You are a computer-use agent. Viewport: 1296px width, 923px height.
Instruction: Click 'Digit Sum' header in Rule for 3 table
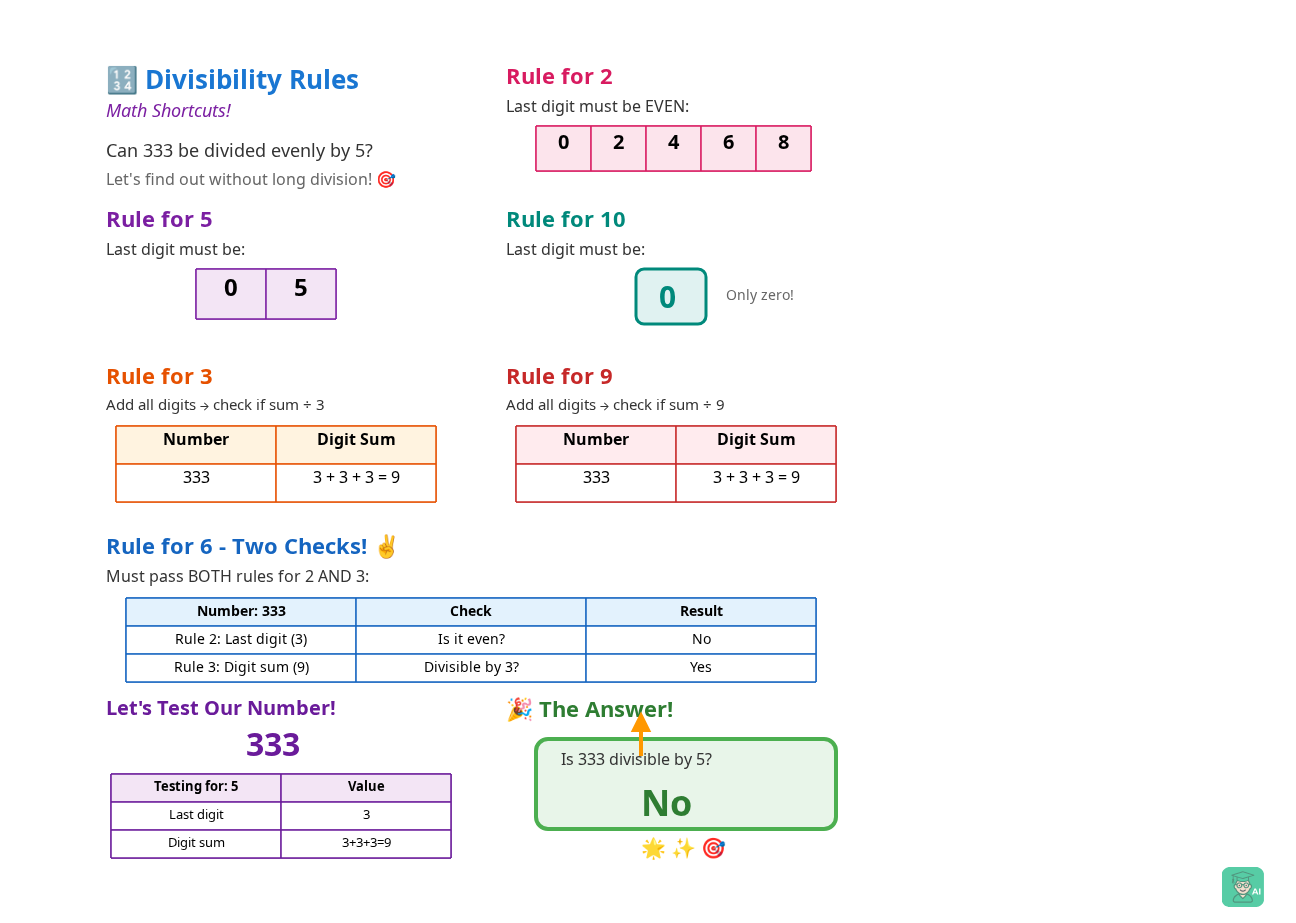(356, 445)
